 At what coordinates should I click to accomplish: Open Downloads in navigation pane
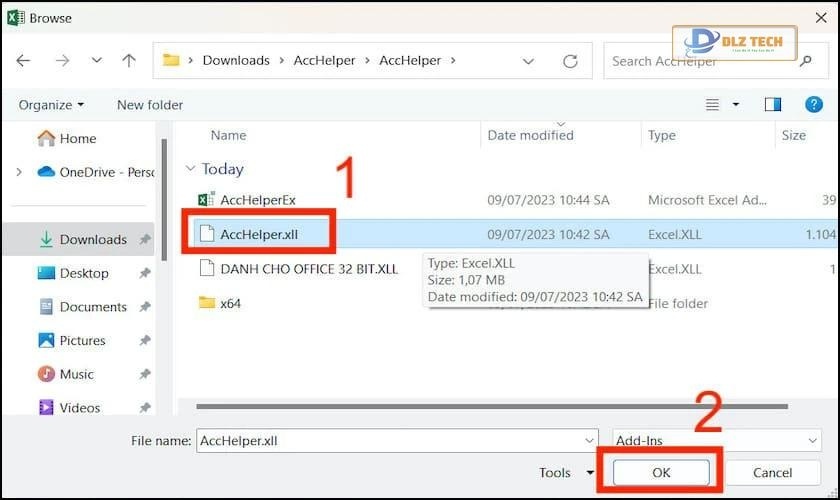pyautogui.click(x=93, y=240)
